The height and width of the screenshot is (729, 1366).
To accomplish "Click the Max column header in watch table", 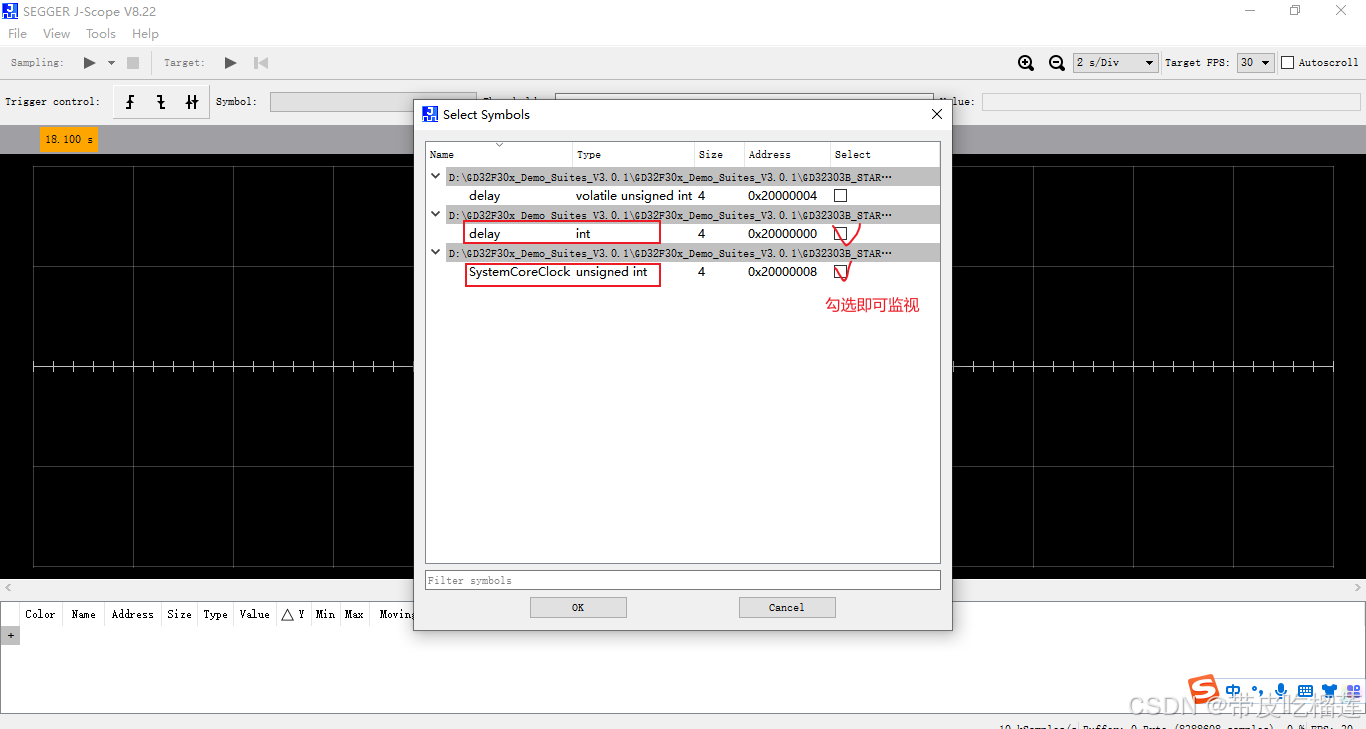I will coord(354,614).
